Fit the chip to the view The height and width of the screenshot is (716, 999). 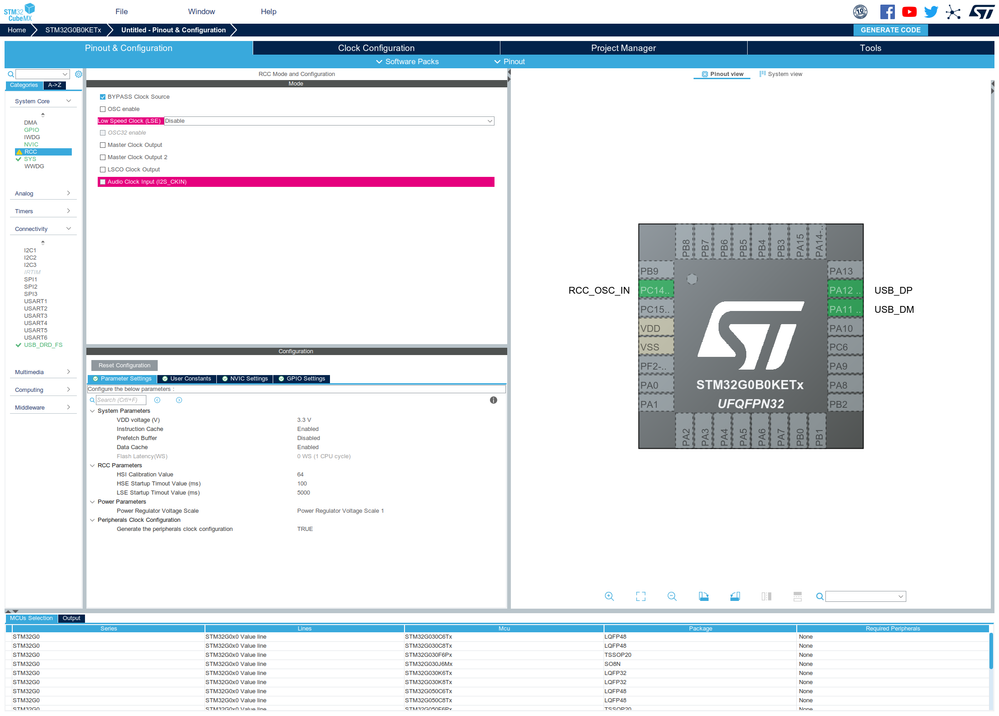click(x=640, y=596)
